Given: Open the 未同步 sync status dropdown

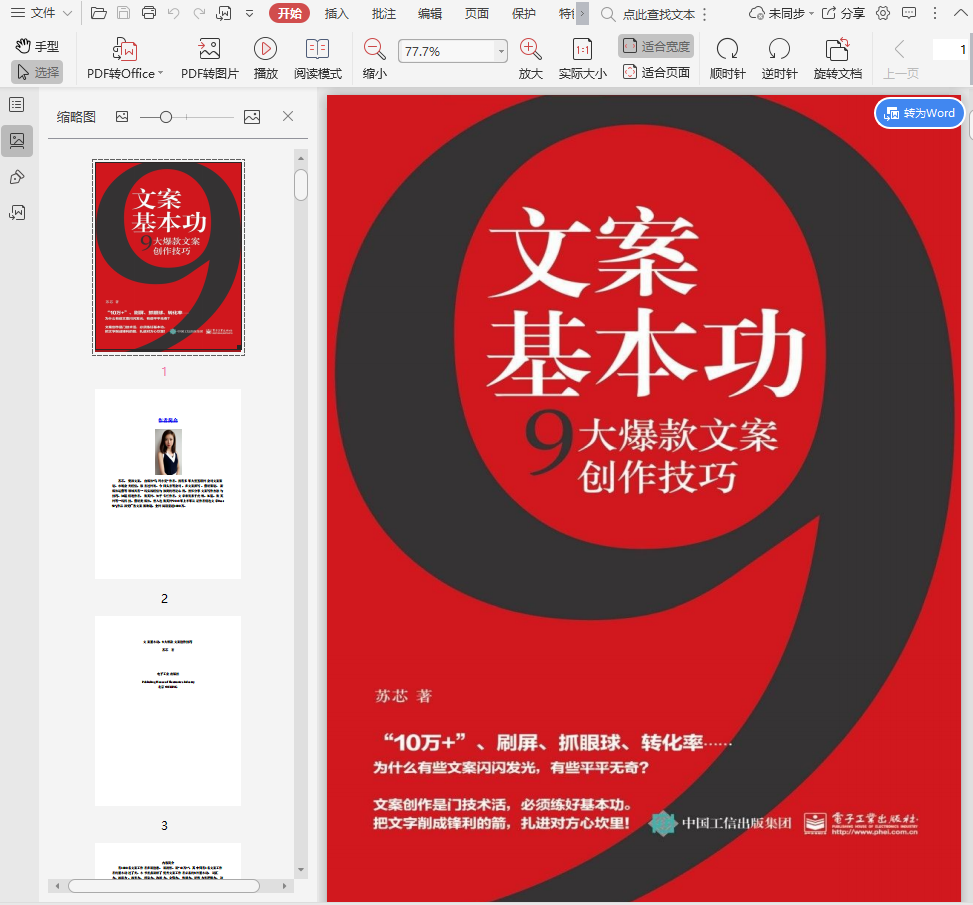Looking at the screenshot, I should coord(790,14).
